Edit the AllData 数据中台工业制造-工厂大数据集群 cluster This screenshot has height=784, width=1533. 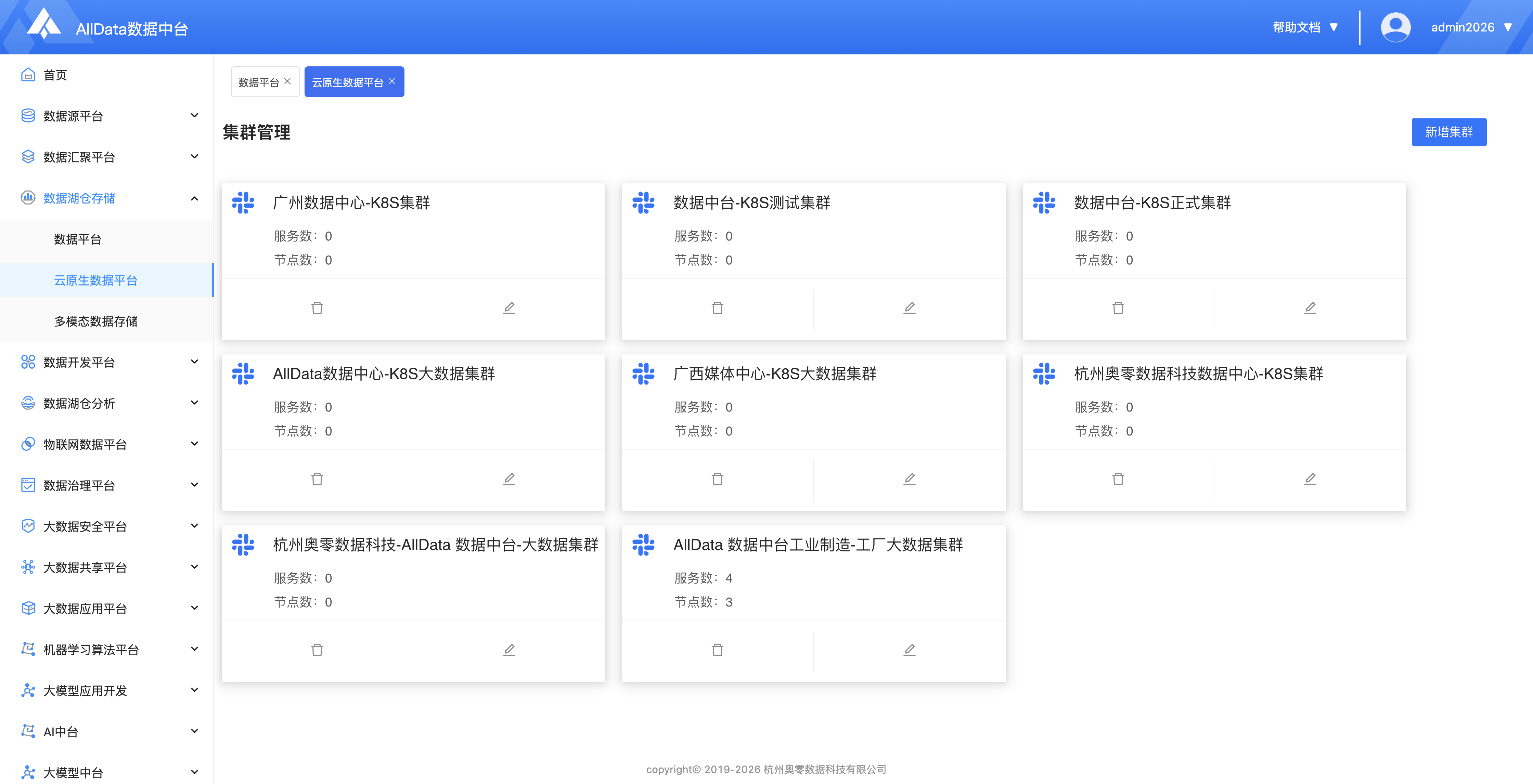click(x=909, y=650)
